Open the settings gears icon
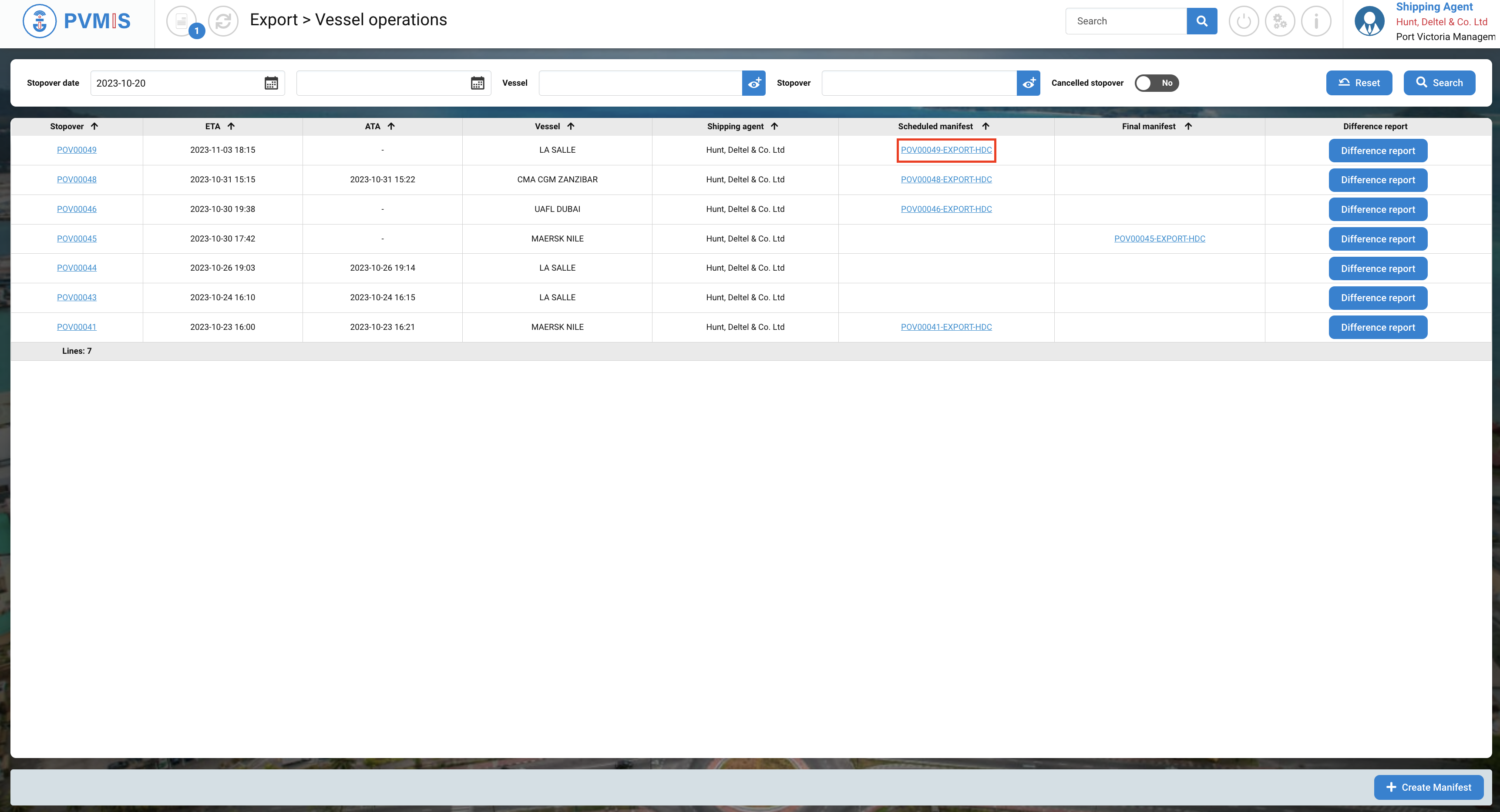 tap(1279, 21)
